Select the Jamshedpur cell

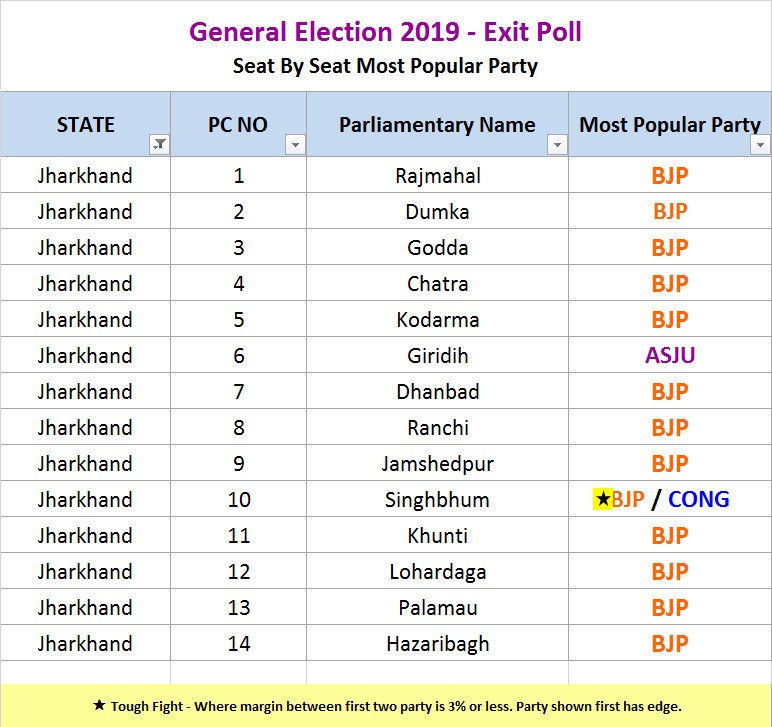point(437,463)
